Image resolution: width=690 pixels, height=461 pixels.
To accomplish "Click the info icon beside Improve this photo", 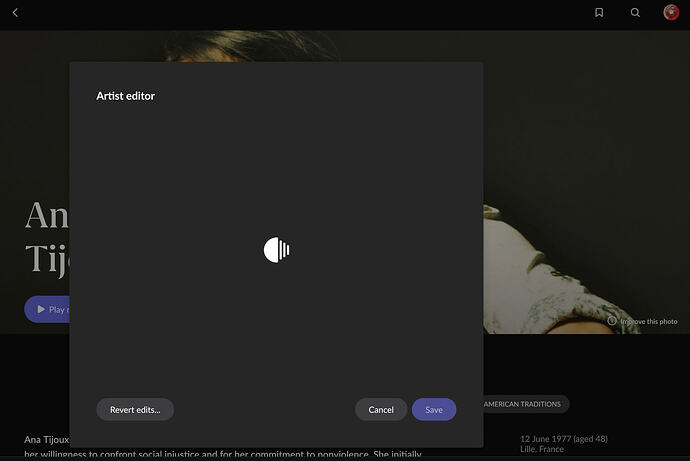I will 612,321.
